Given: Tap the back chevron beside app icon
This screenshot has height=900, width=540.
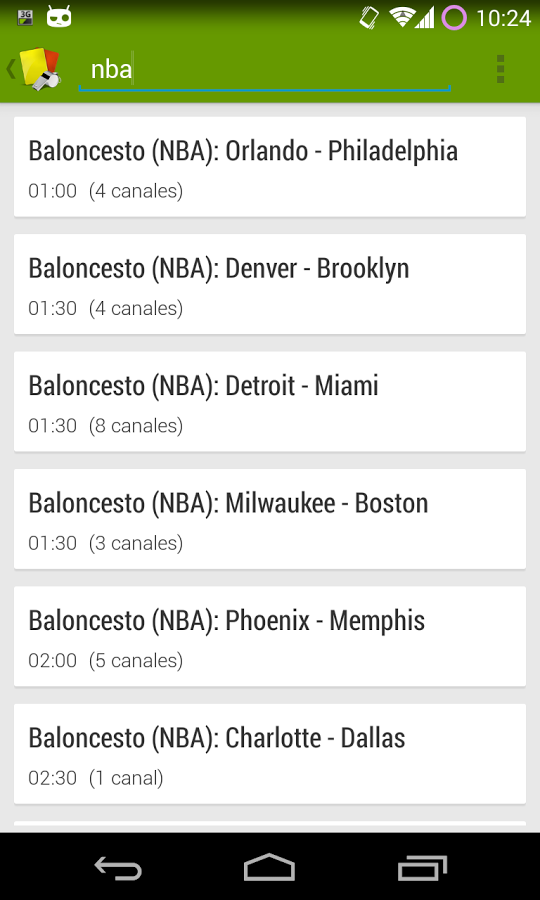Looking at the screenshot, I should (10, 69).
